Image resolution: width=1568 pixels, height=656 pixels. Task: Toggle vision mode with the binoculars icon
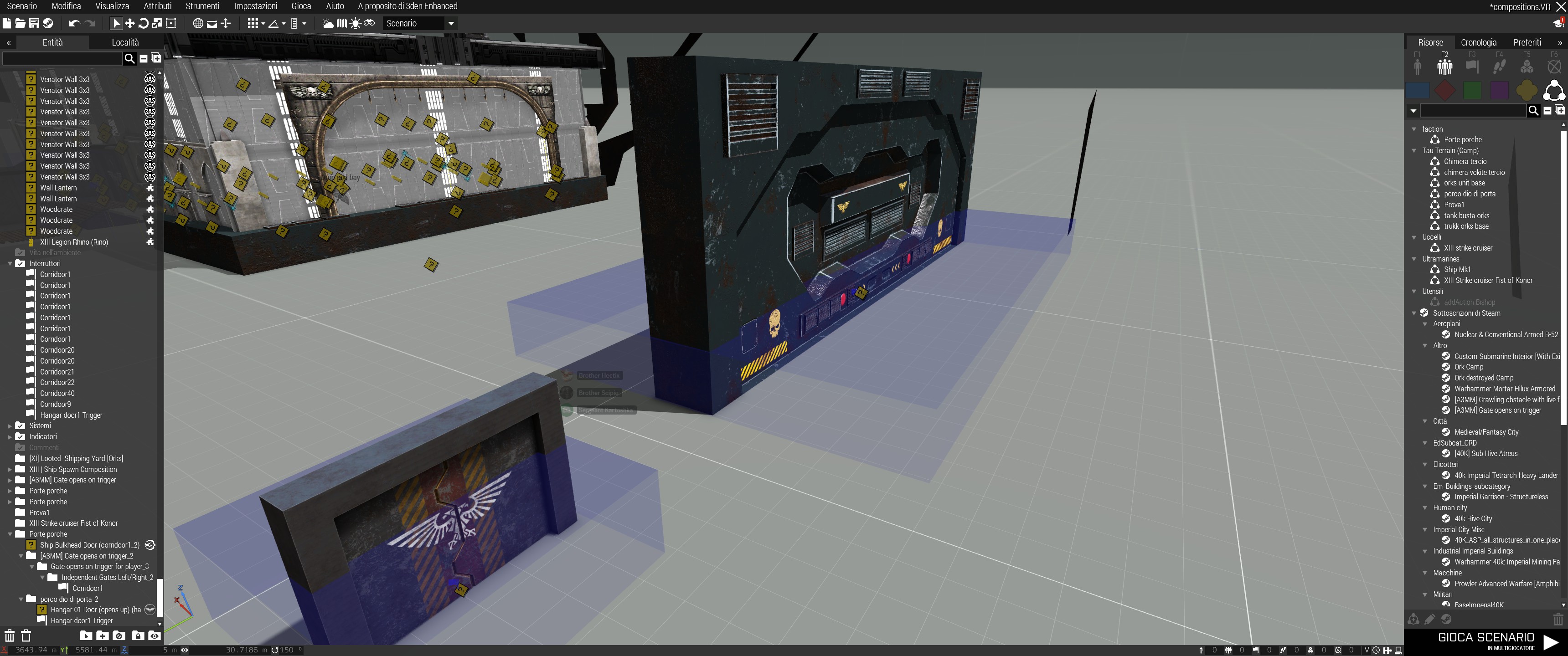click(x=370, y=23)
